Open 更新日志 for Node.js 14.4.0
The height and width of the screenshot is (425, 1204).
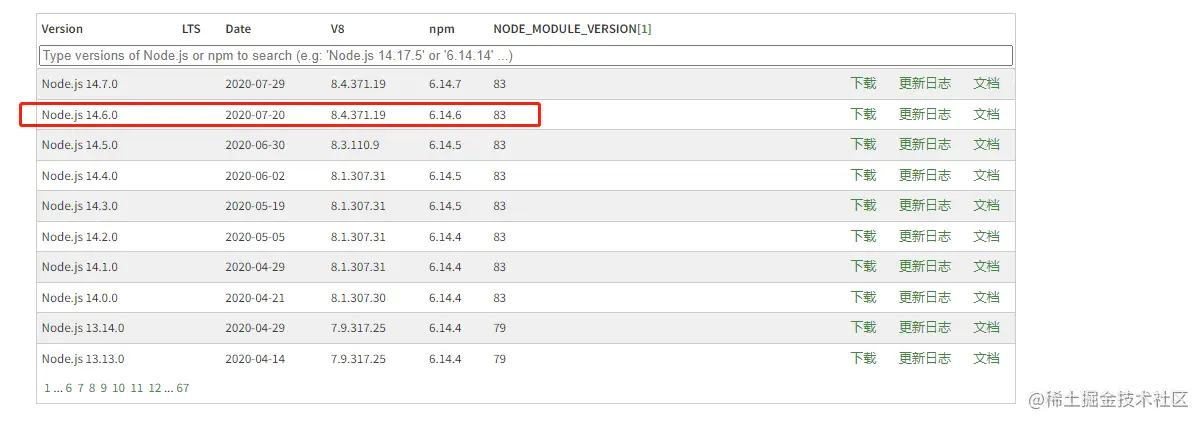[925, 176]
